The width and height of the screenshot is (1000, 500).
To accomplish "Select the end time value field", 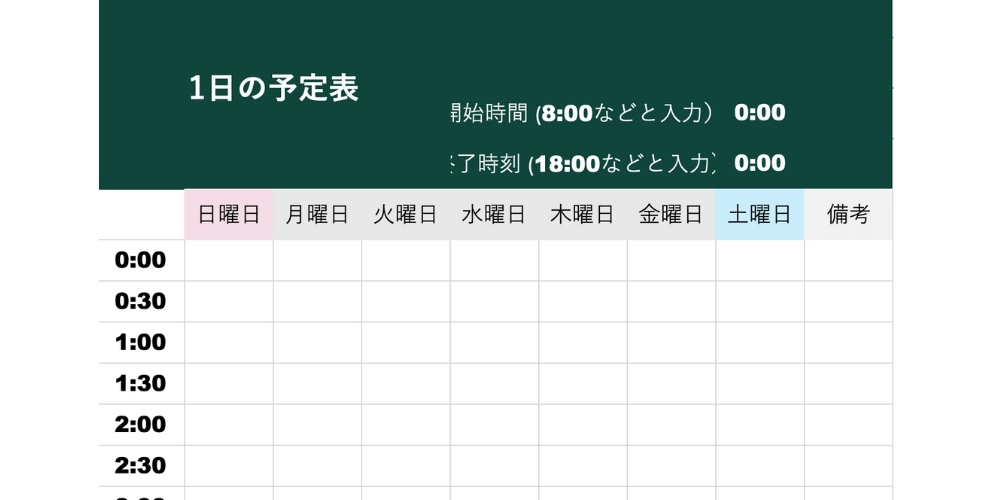I will (x=759, y=163).
